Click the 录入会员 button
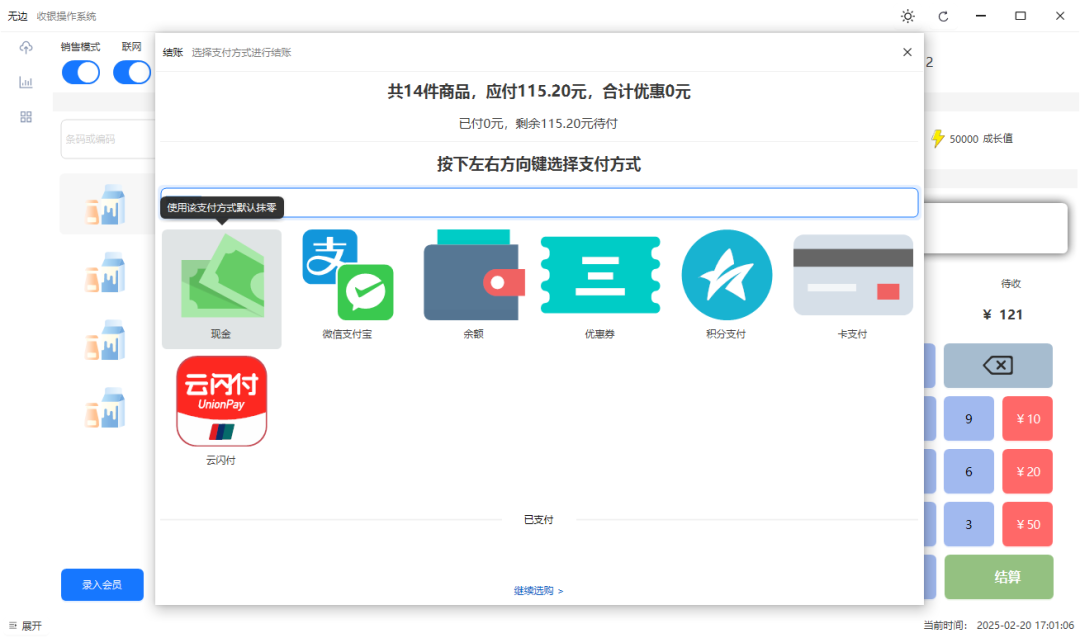Viewport: 1080px width, 638px height. coord(102,584)
